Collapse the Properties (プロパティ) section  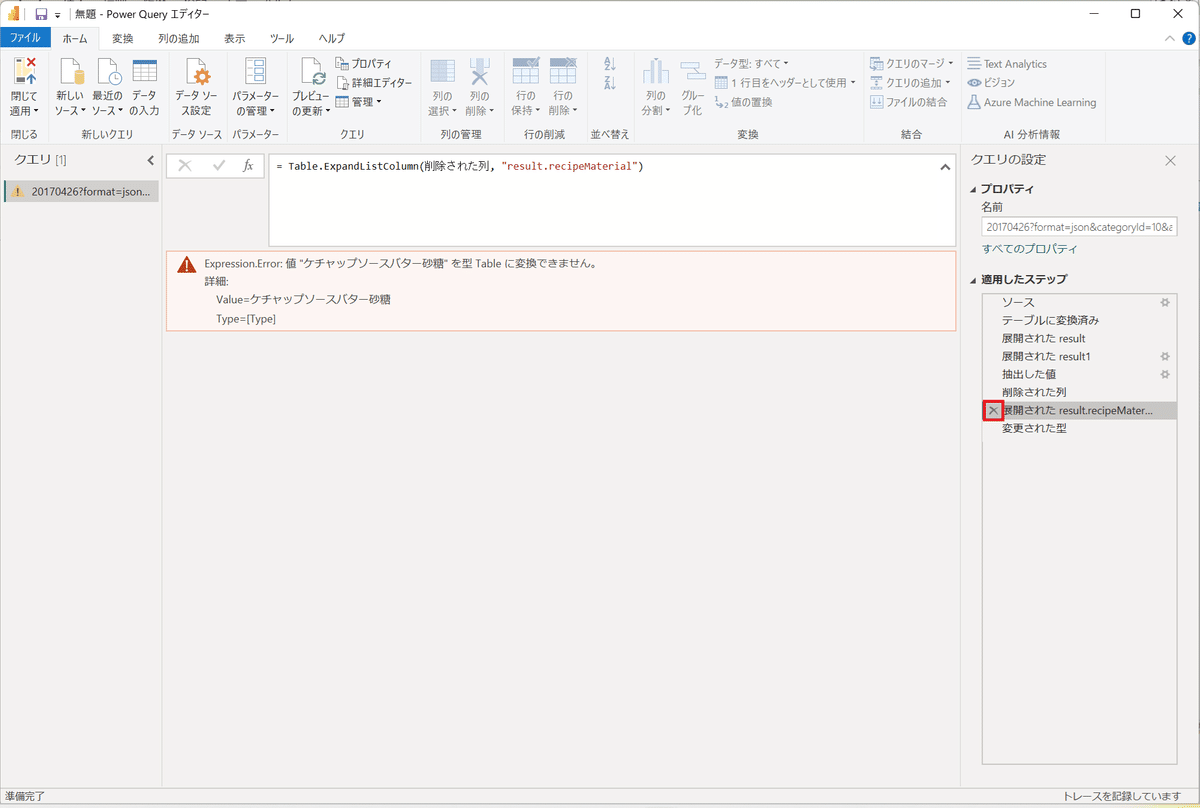pos(973,189)
